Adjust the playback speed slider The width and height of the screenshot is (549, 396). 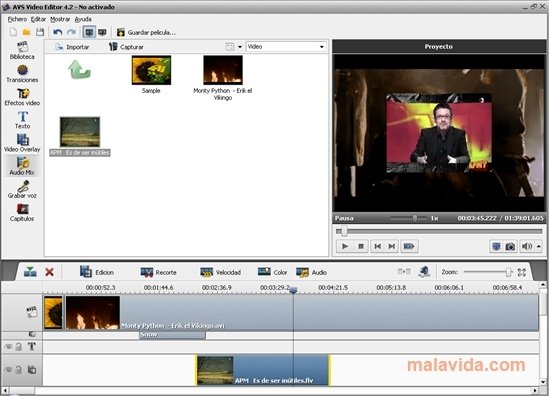(x=415, y=218)
